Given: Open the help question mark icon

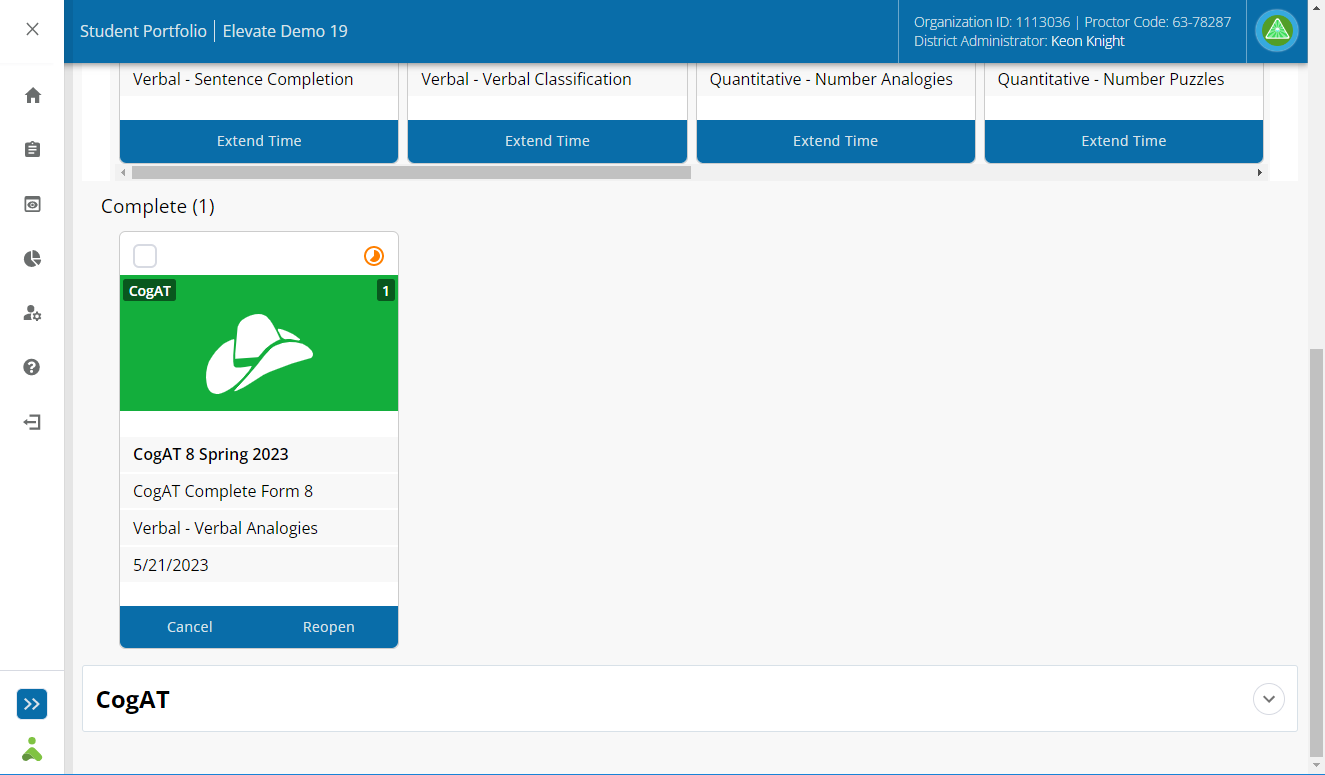Looking at the screenshot, I should (32, 367).
